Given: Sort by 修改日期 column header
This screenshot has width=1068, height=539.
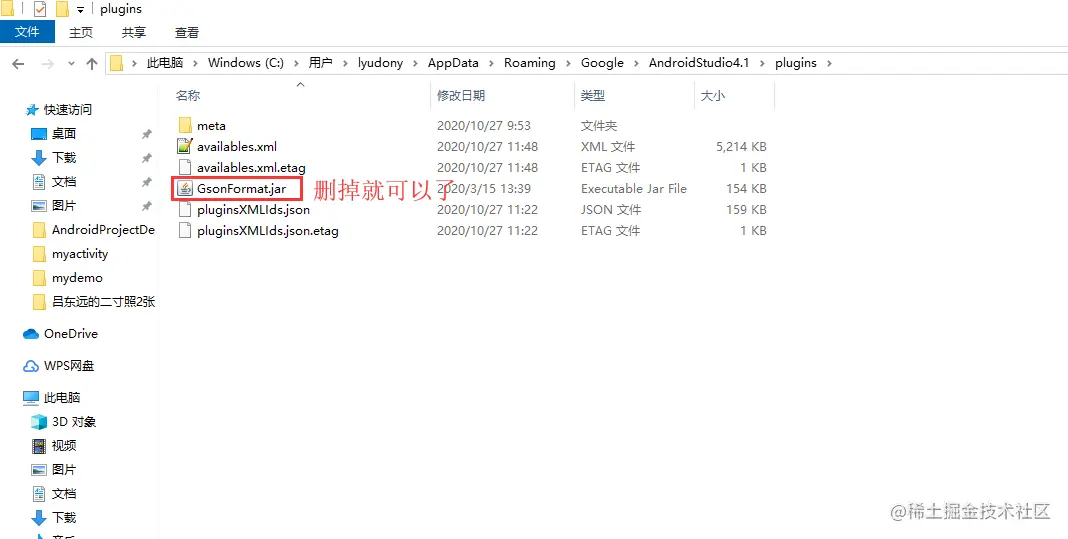Looking at the screenshot, I should point(461,96).
